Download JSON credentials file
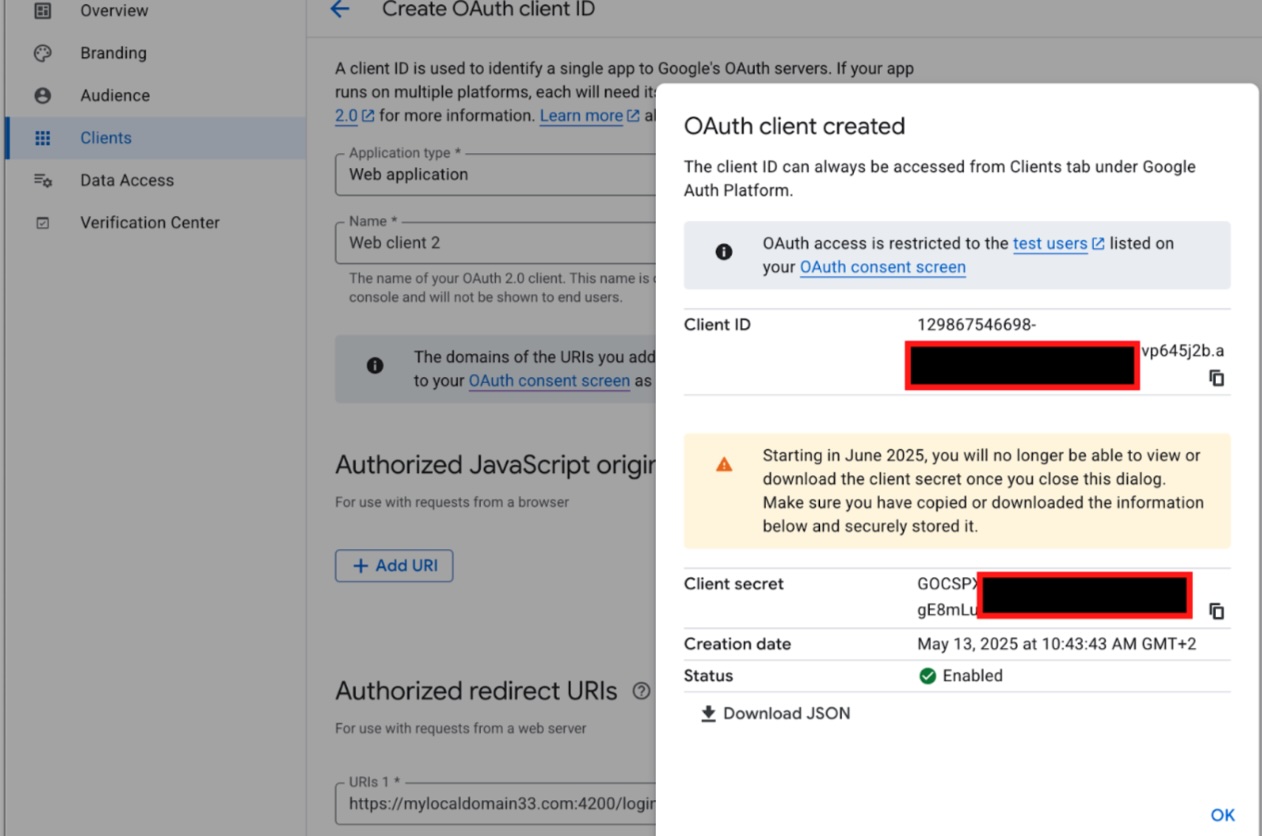The width and height of the screenshot is (1262, 836). click(x=775, y=713)
